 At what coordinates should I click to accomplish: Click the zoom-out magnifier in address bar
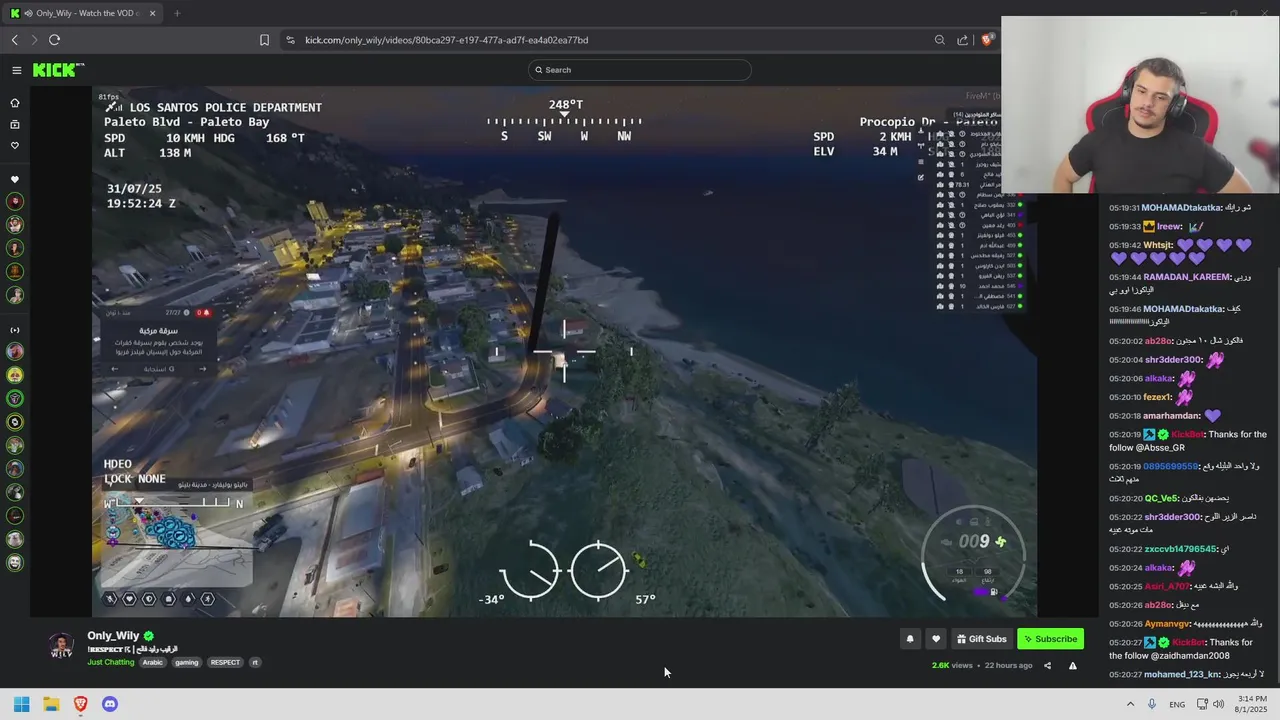(940, 40)
